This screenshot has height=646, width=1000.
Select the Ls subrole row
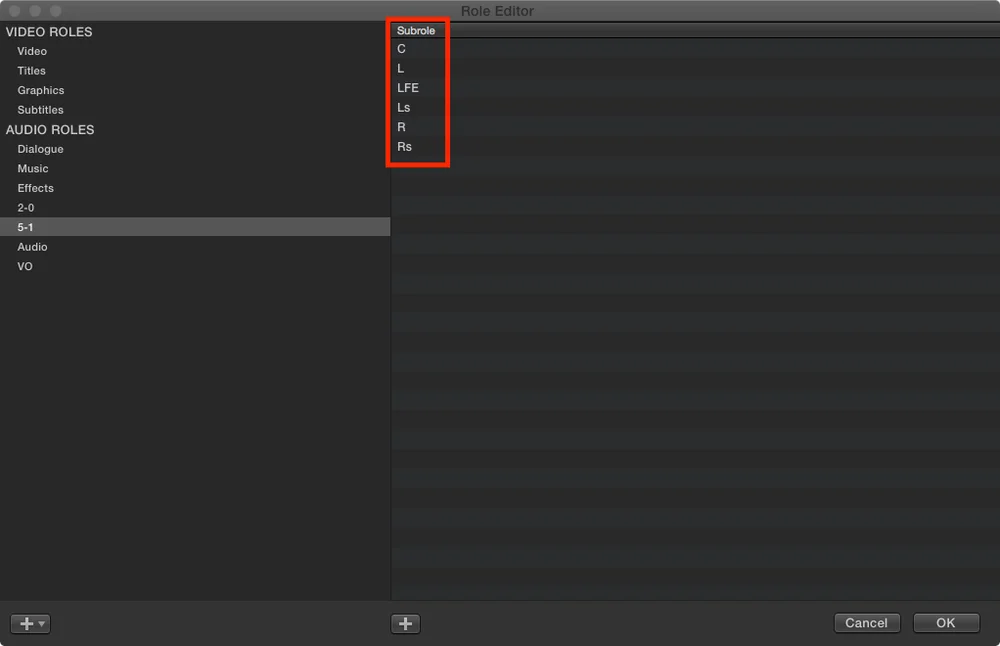[x=695, y=107]
